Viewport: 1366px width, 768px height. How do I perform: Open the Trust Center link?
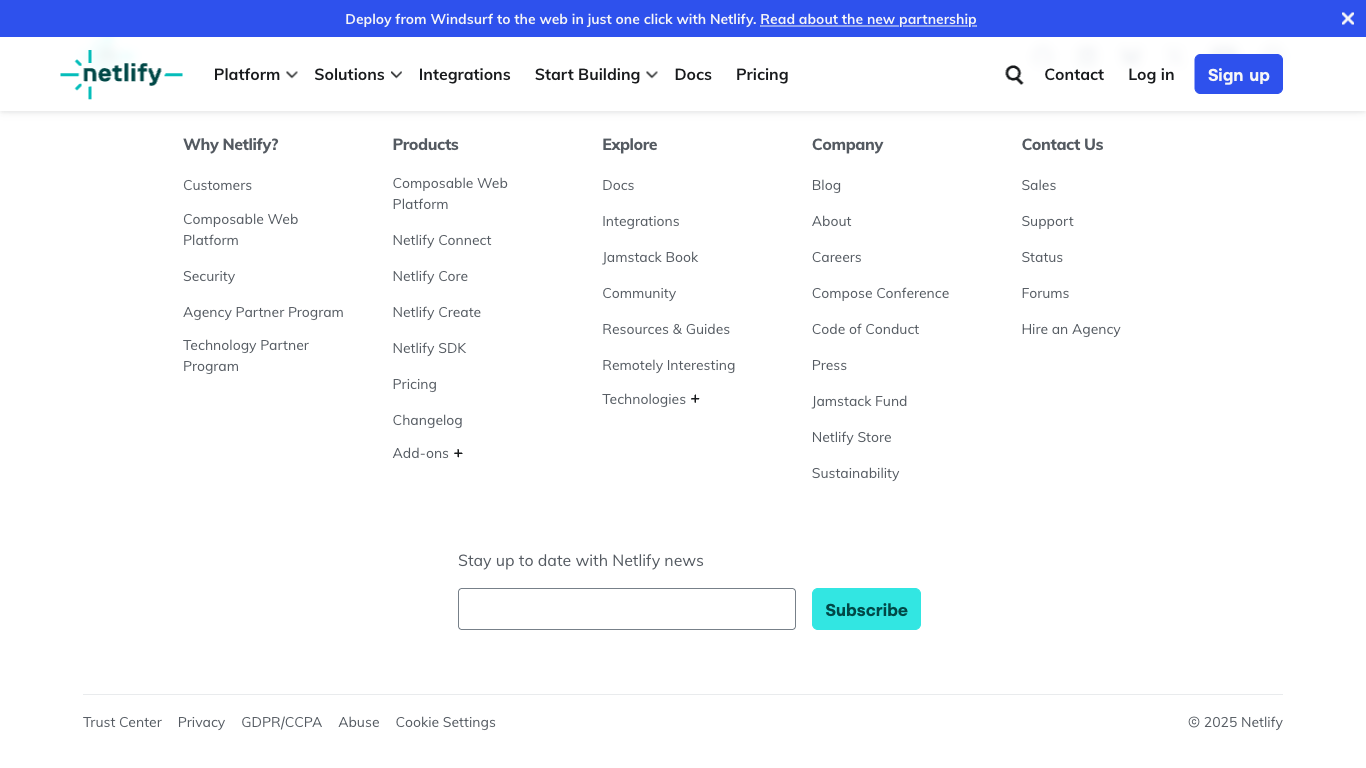(122, 722)
